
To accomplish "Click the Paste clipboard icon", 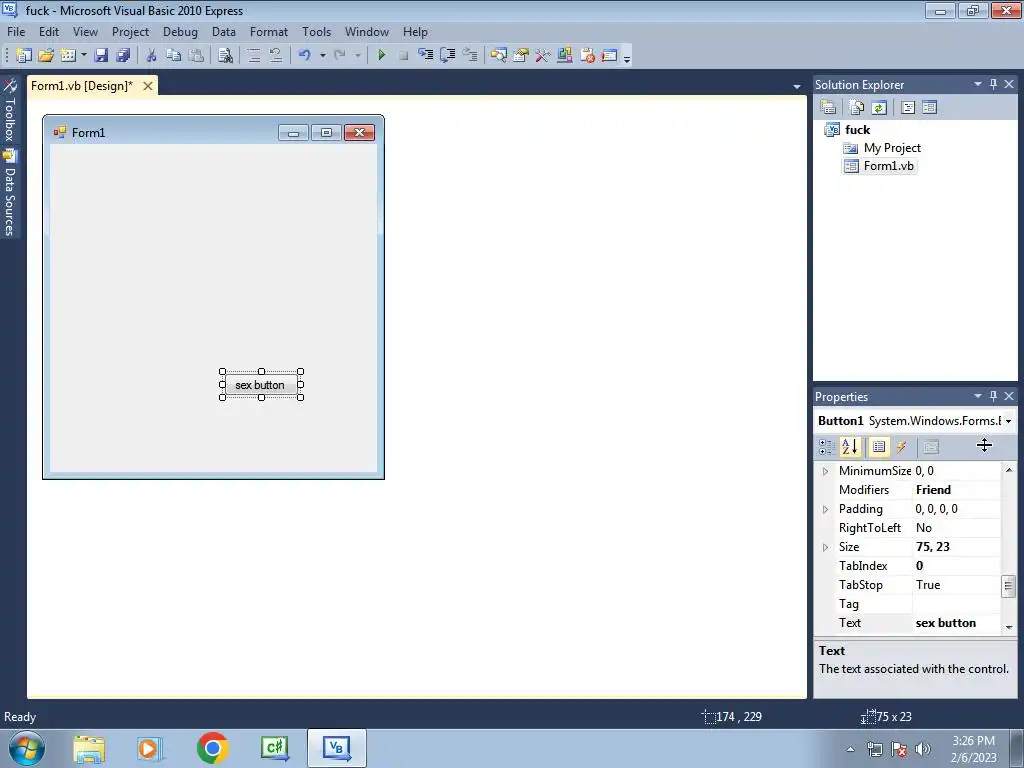I will coord(196,56).
